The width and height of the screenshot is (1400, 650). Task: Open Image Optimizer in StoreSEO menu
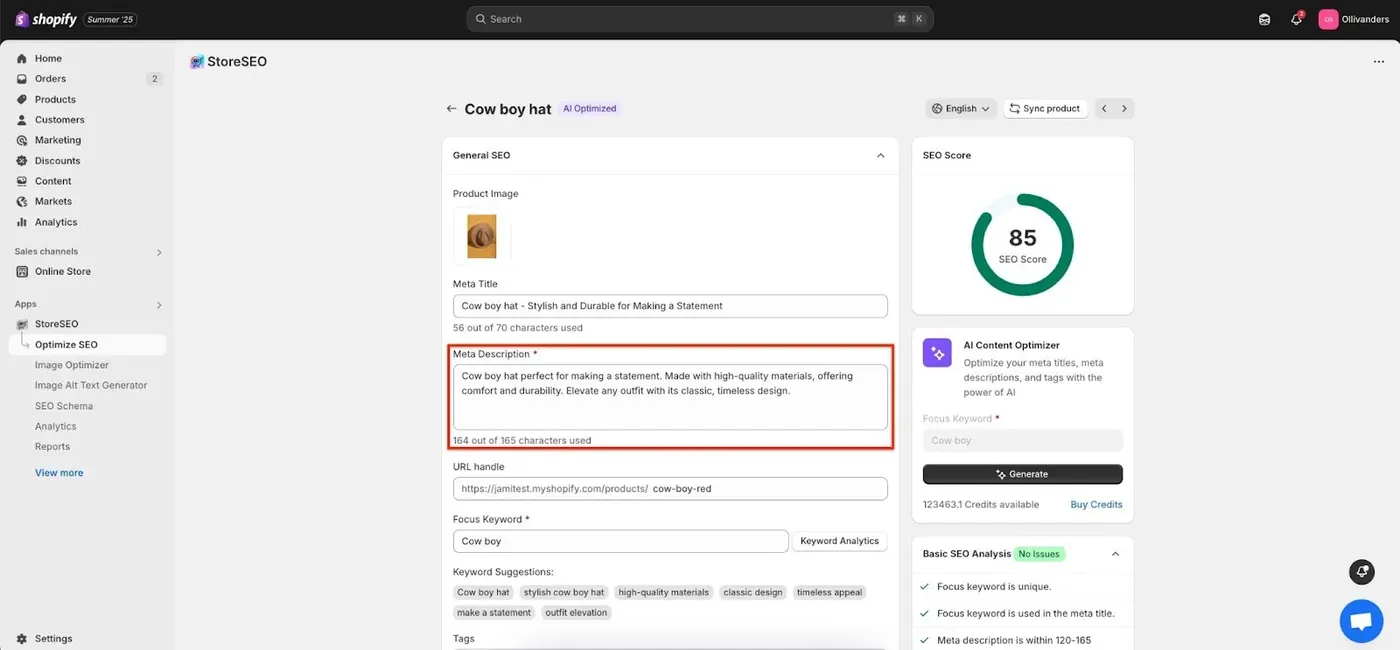click(x=72, y=365)
